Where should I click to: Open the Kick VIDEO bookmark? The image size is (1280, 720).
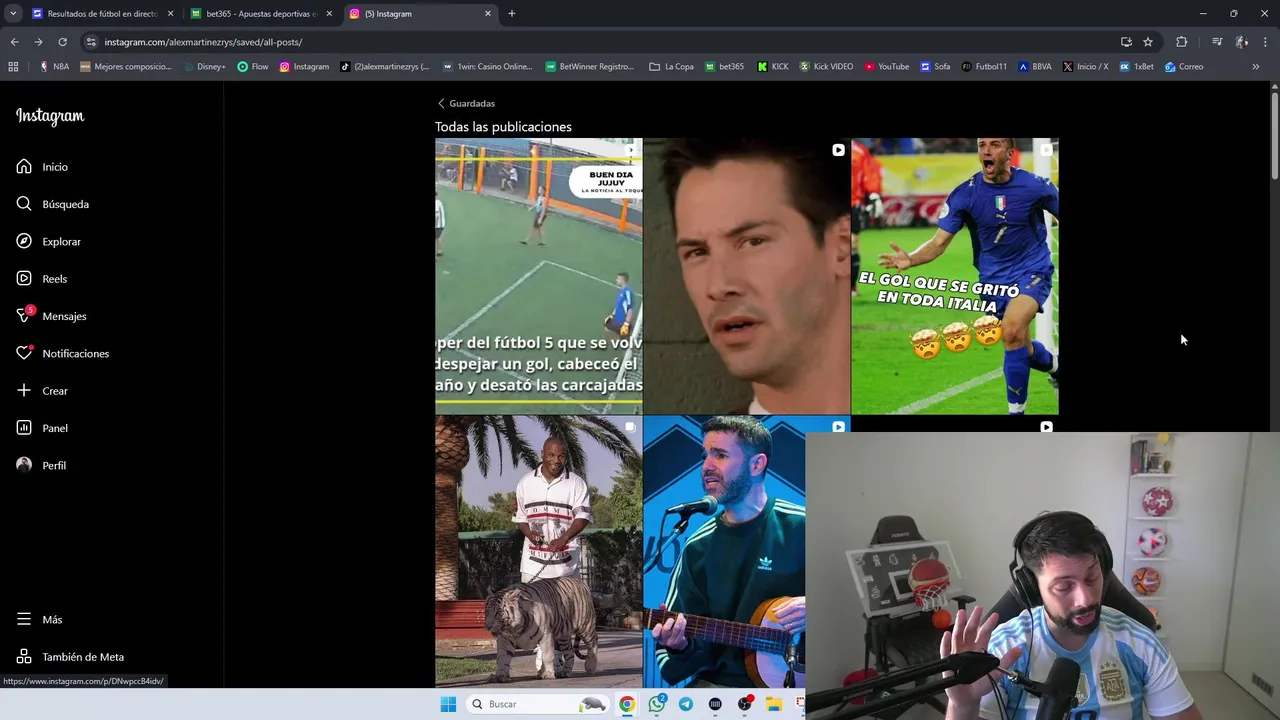point(826,67)
